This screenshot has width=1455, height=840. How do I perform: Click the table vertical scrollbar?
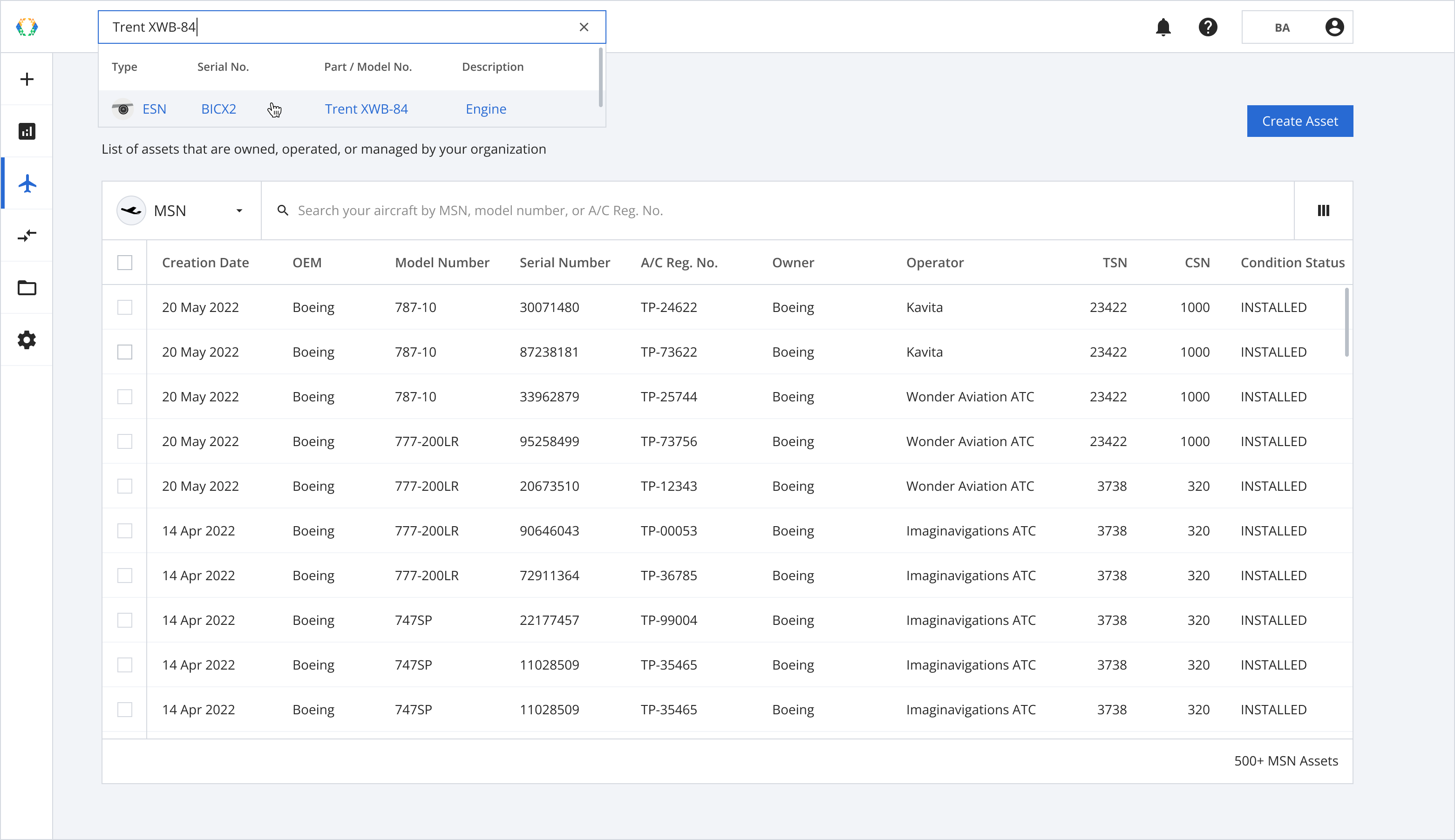[1346, 322]
